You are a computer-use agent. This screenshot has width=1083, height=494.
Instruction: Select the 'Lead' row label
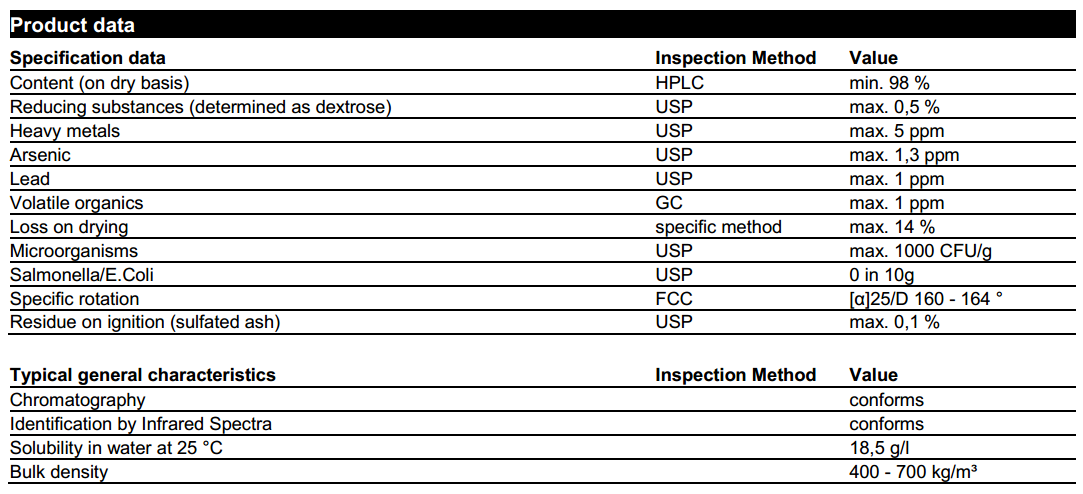click(29, 179)
